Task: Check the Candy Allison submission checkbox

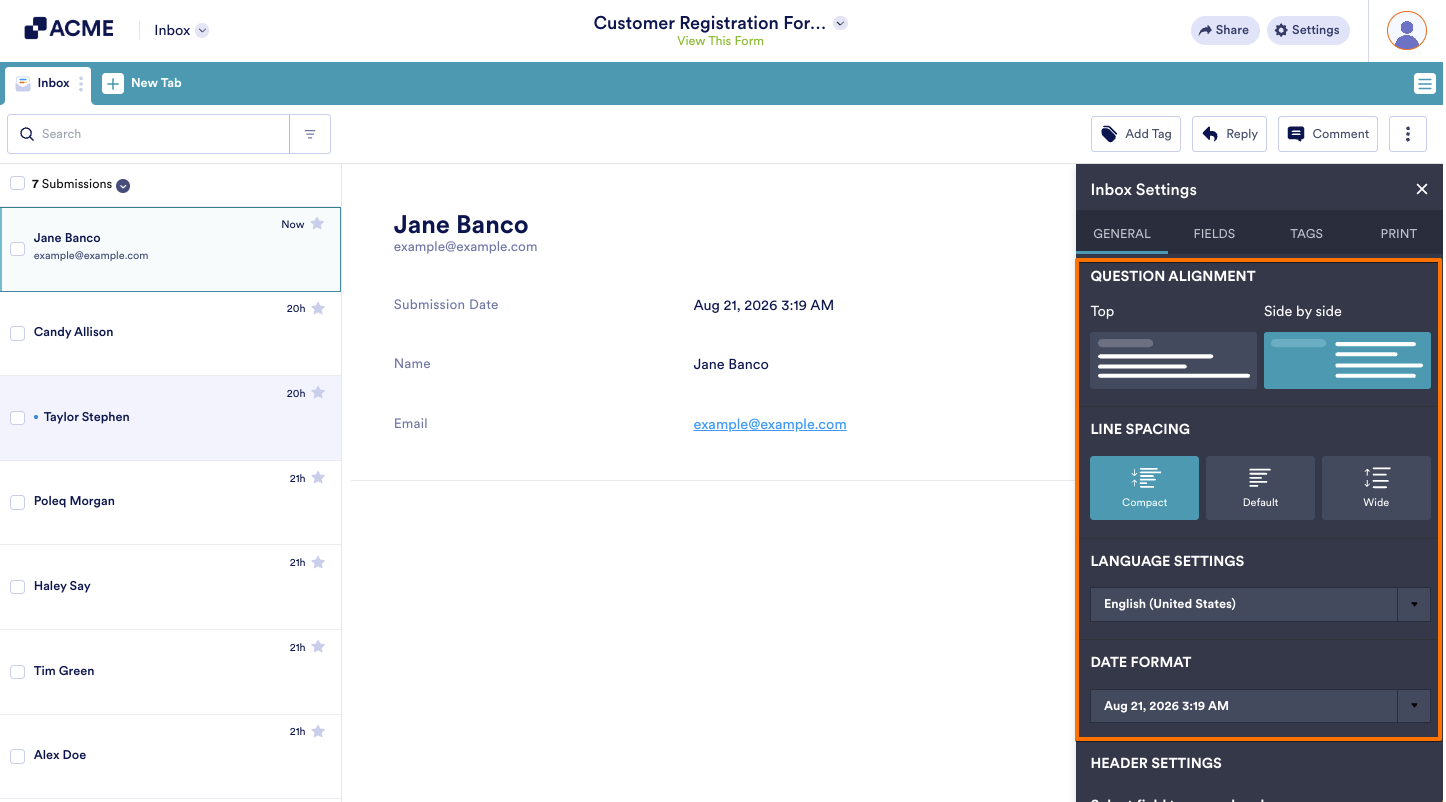Action: [x=17, y=333]
